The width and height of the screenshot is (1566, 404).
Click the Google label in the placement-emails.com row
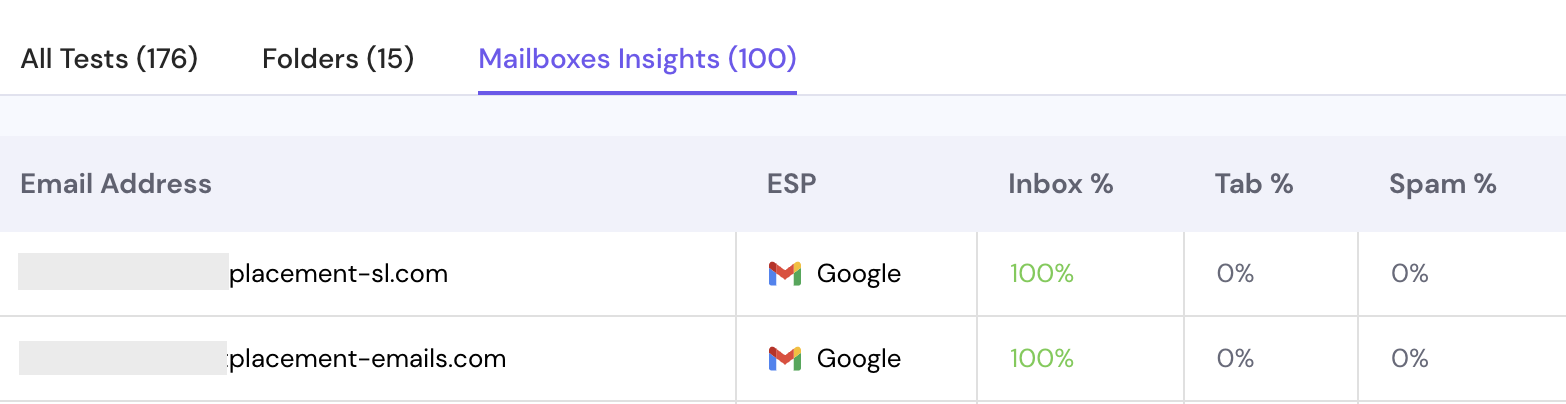click(x=858, y=358)
